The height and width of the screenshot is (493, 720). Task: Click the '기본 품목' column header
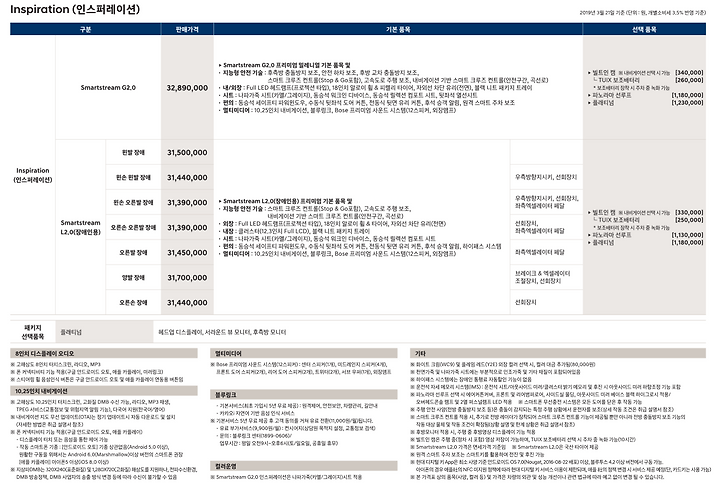point(398,29)
